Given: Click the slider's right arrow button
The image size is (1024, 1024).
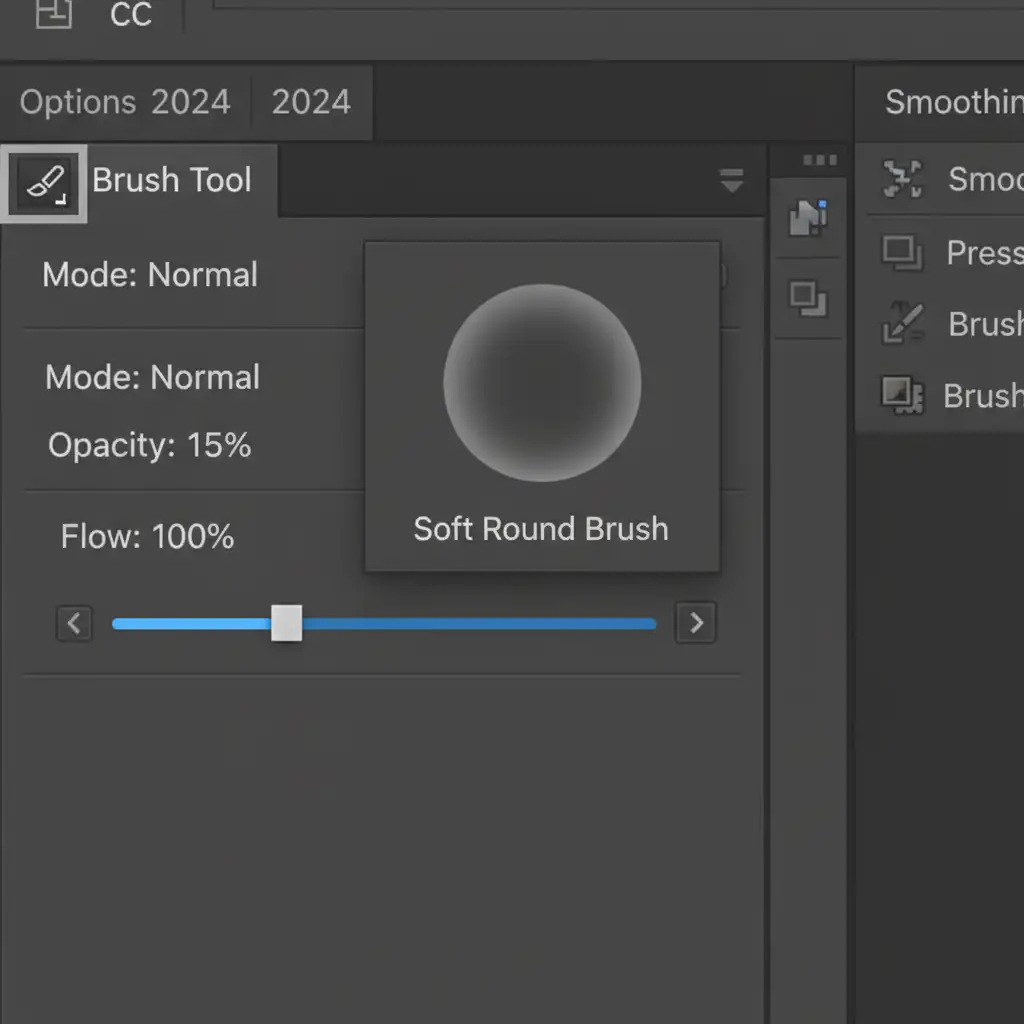Looking at the screenshot, I should (x=696, y=624).
